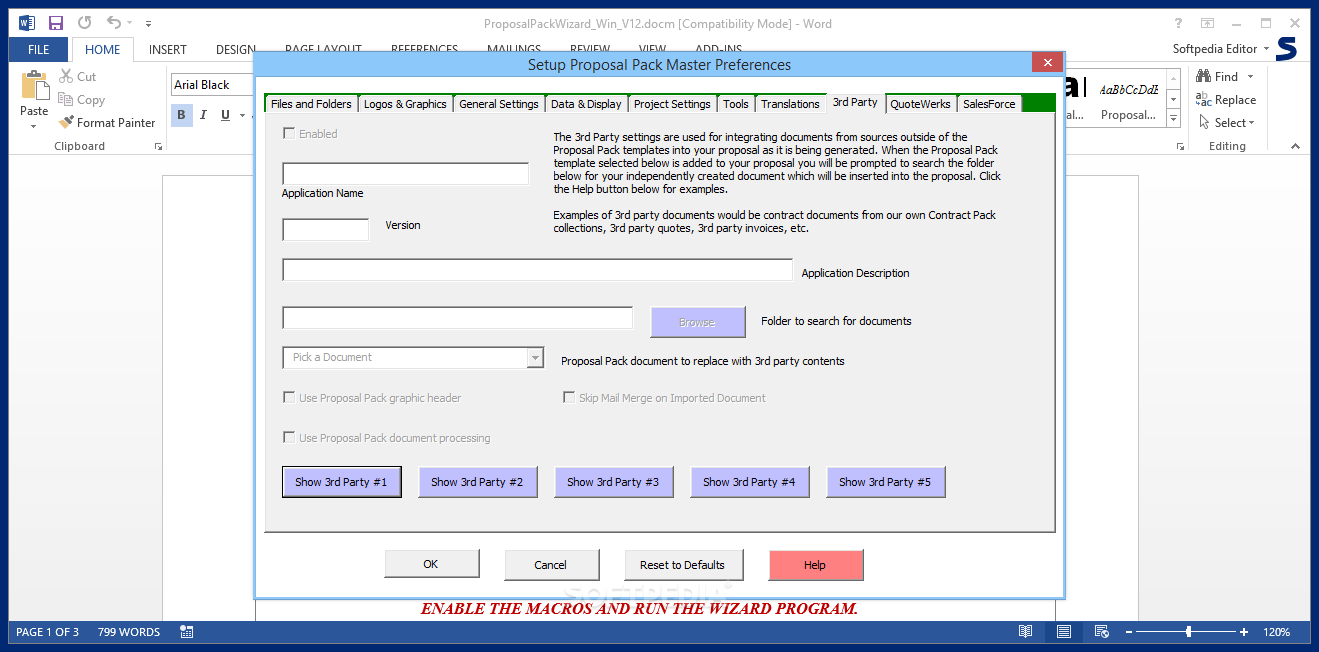Click Copy in the Clipboard group
1319x652 pixels.
tap(82, 99)
